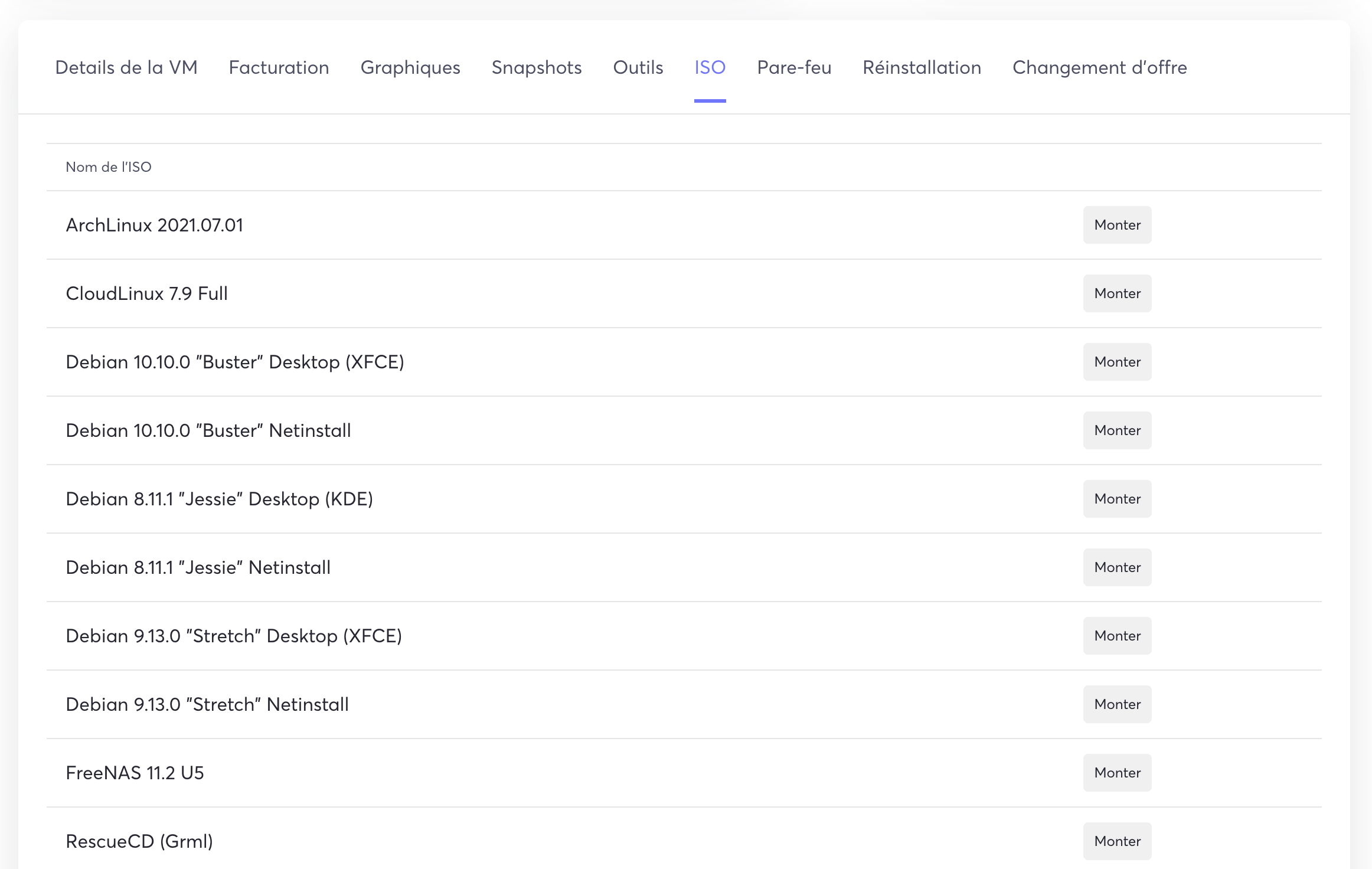Click Monter for CloudLinux 7.9 Full
The width and height of the screenshot is (1372, 869).
[x=1117, y=293]
